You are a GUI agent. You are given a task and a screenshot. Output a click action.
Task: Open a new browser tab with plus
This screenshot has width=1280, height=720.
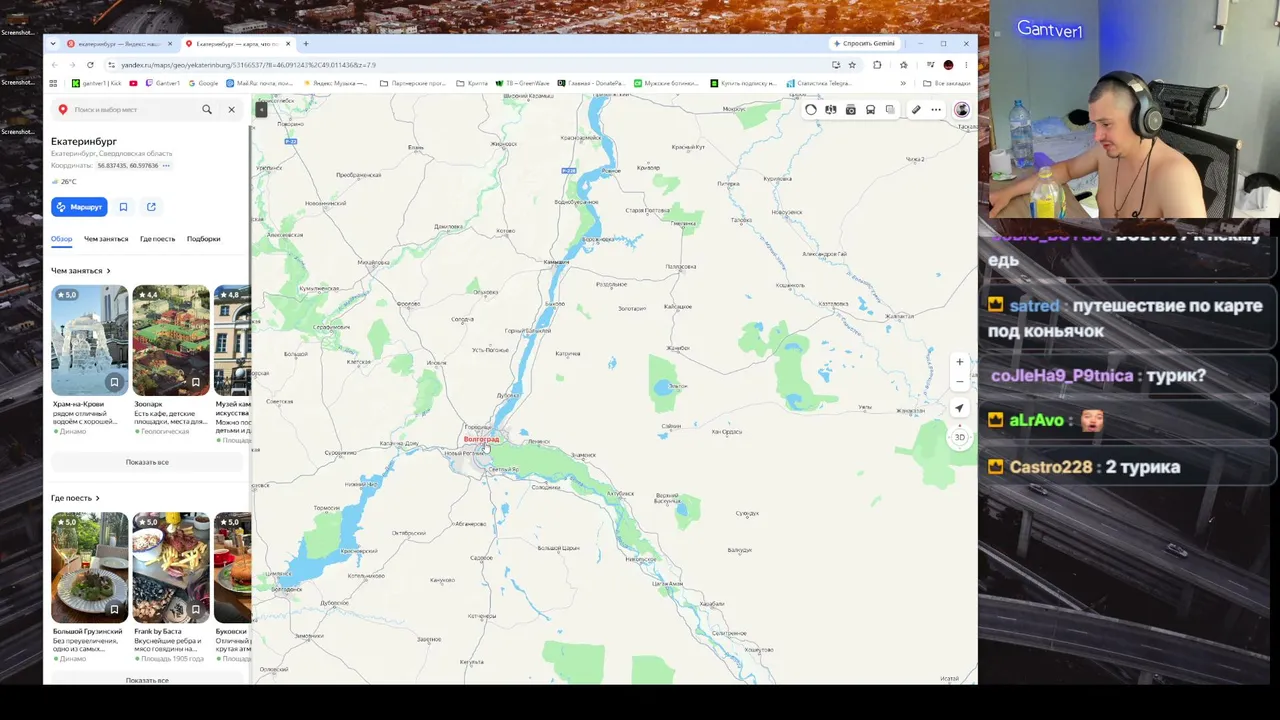tap(306, 44)
